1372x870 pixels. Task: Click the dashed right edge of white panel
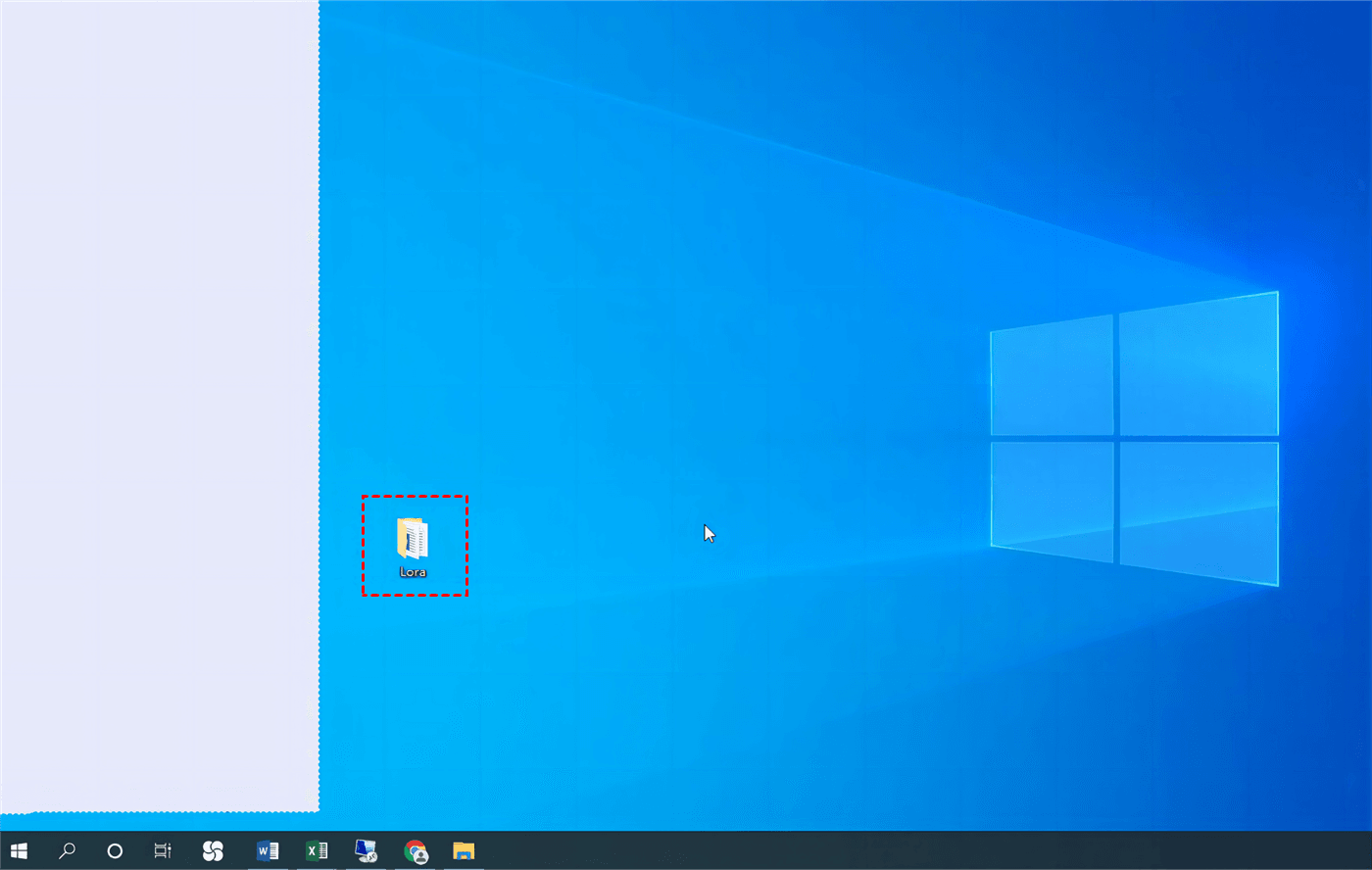(x=318, y=392)
